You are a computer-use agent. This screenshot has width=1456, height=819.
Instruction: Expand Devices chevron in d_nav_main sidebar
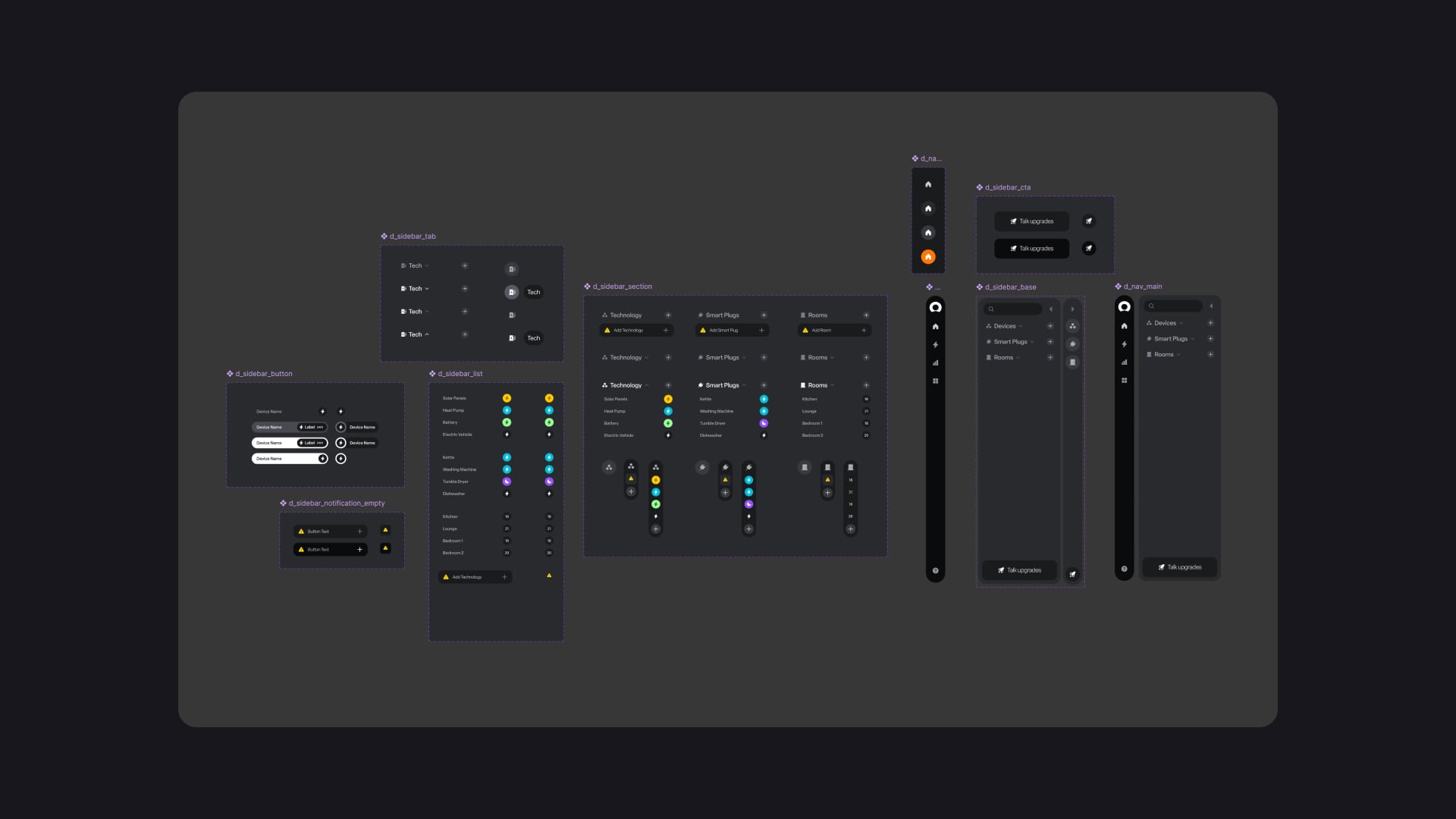click(1181, 323)
